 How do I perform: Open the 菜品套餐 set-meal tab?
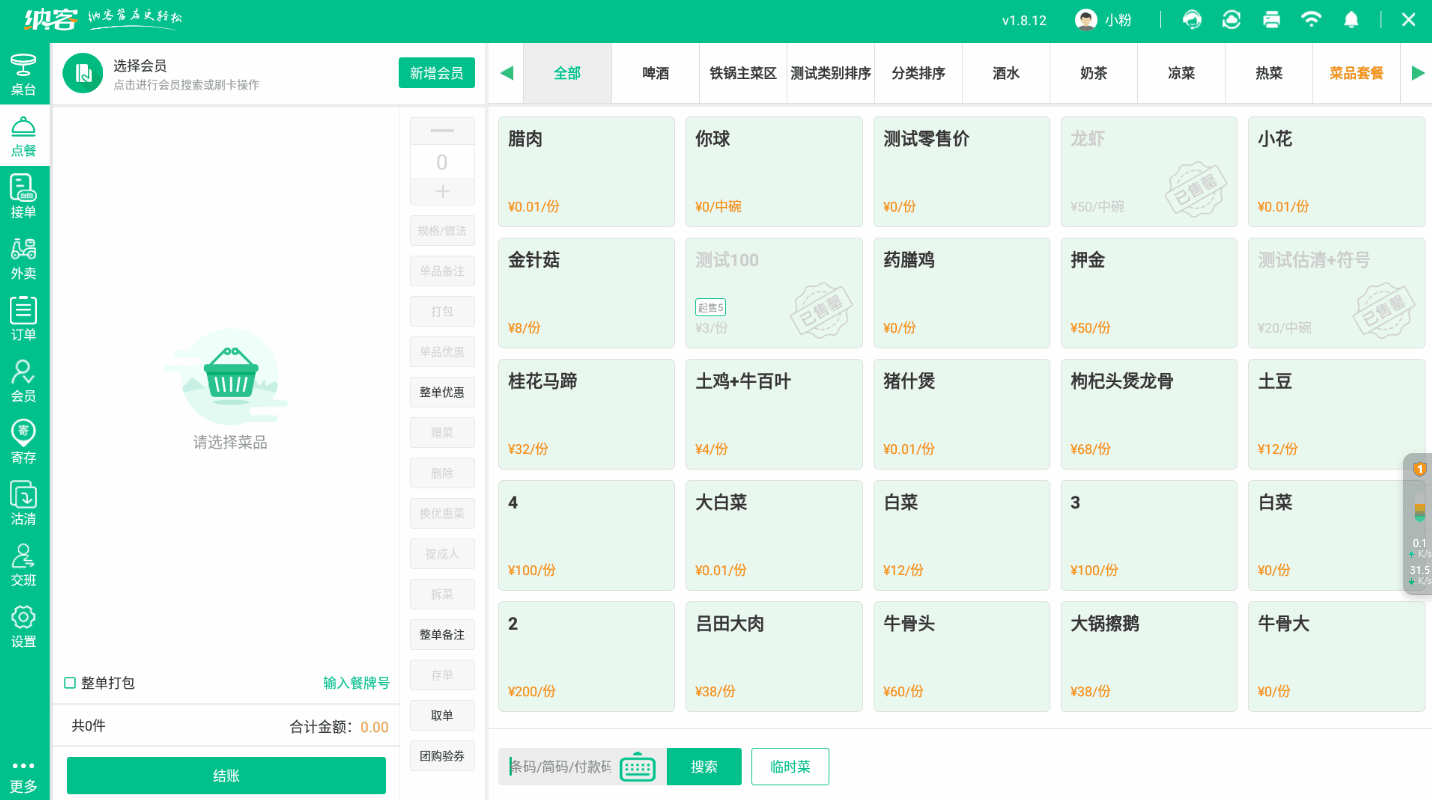pos(1356,73)
